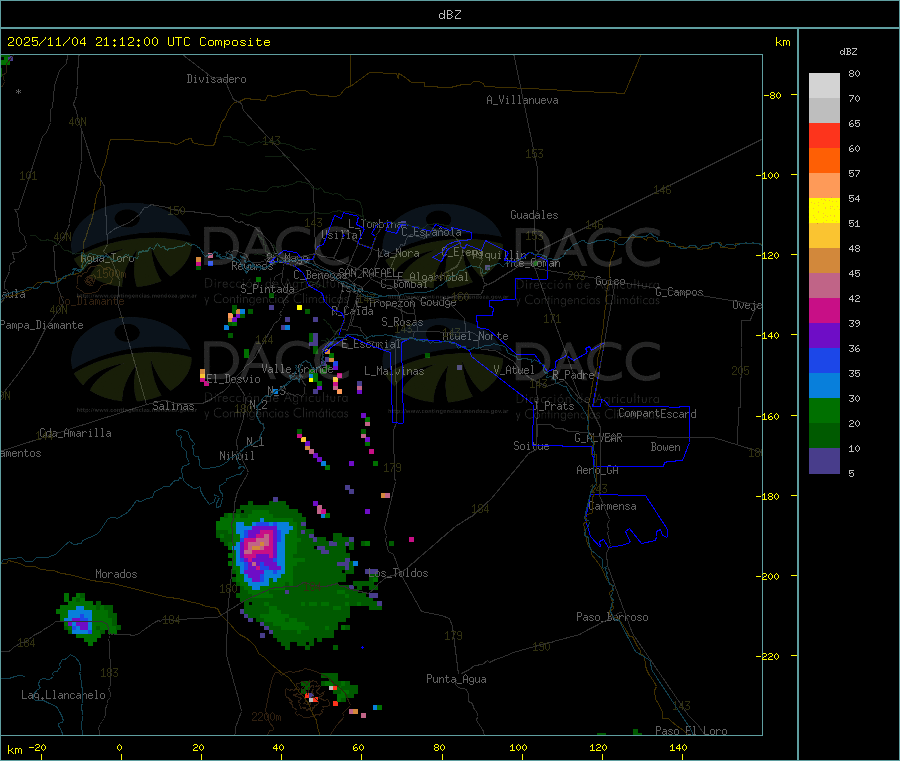Click the G_ALVEAR map label

(598, 438)
